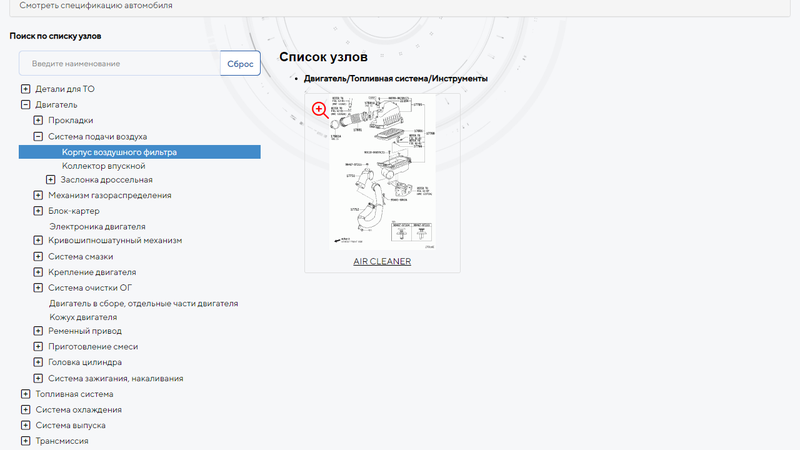Screen dimensions: 800x450
Task: Expand Кривошипношатунный механизм plus icon
Action: [38, 240]
